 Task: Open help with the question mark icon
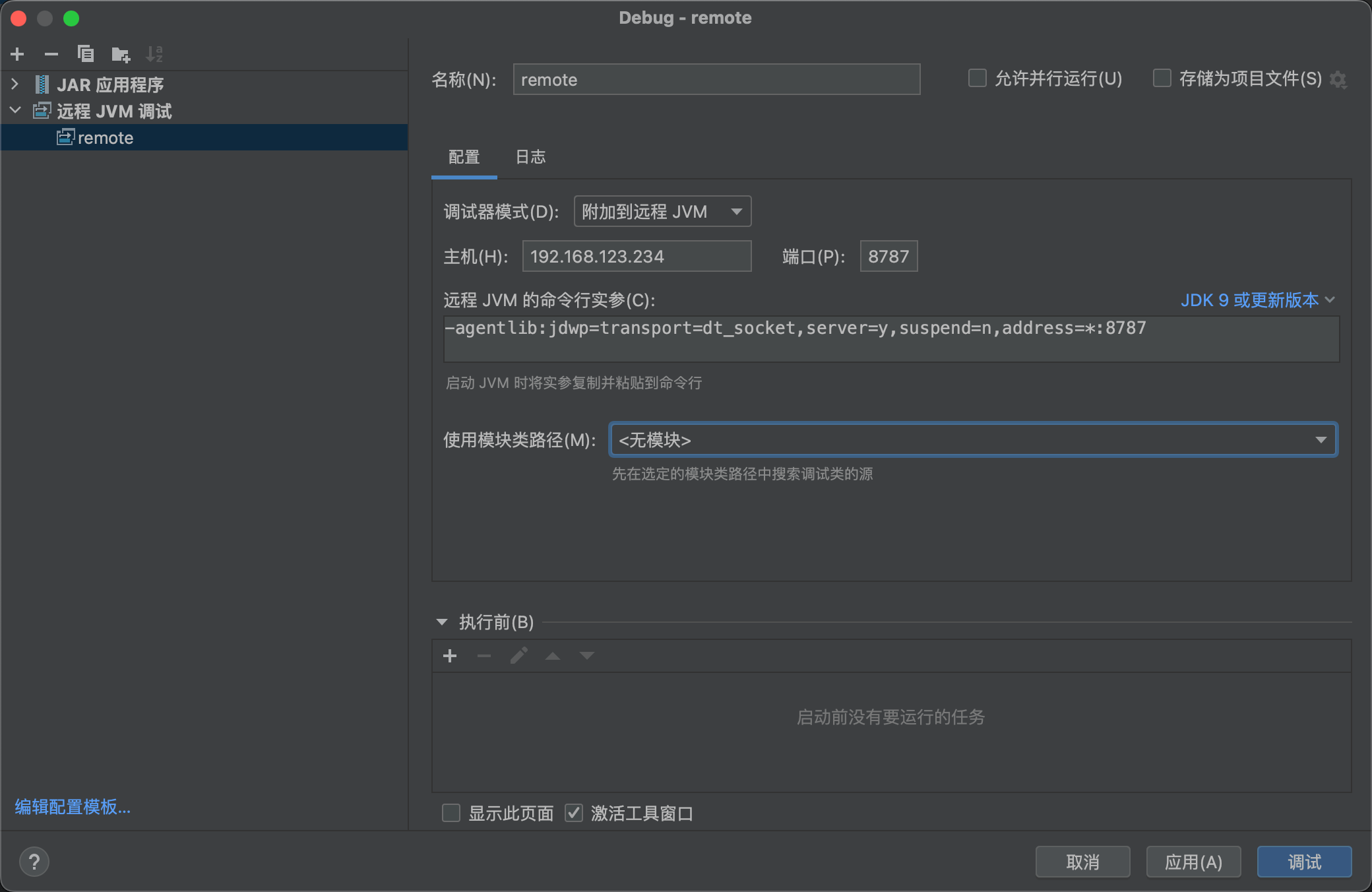point(34,862)
